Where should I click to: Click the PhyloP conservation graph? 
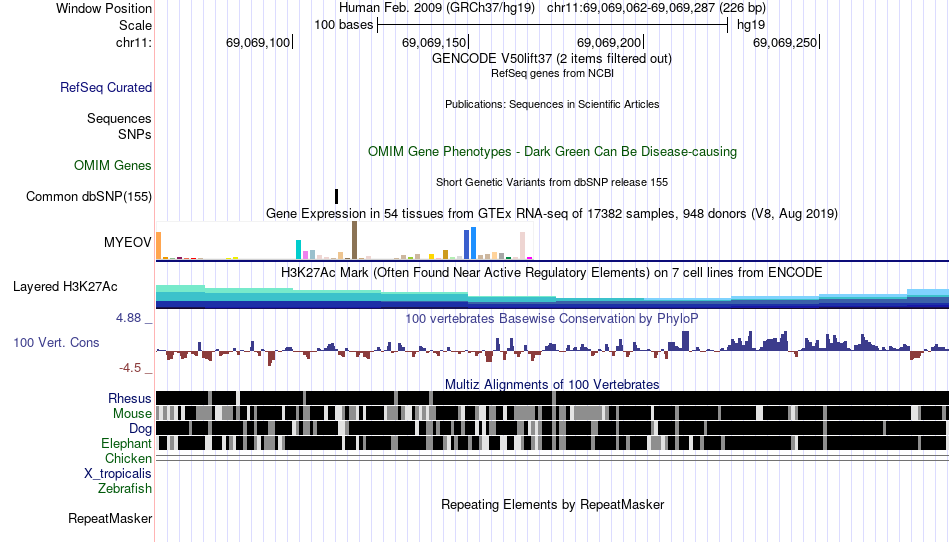[x=552, y=347]
